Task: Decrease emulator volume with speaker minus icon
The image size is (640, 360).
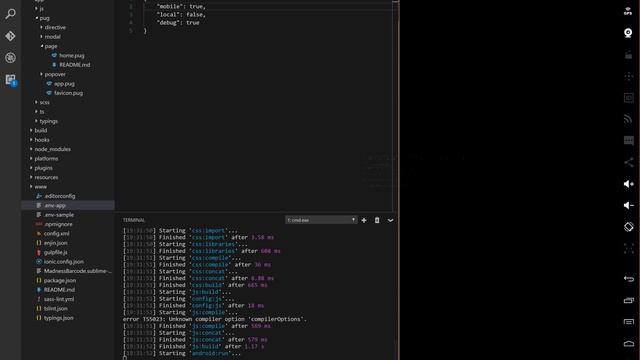Action: [x=628, y=205]
